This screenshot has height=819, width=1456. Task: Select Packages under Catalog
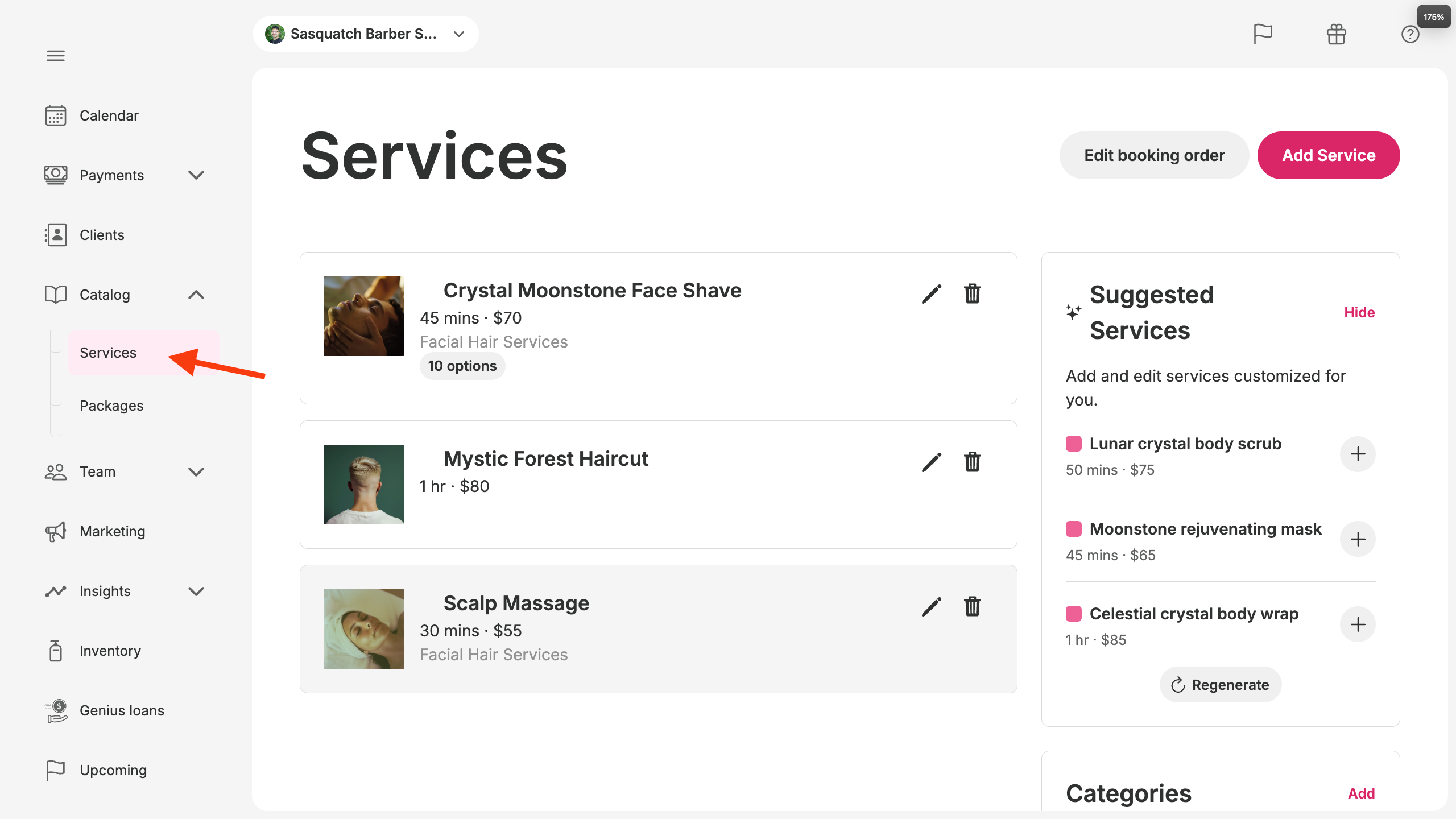click(x=111, y=406)
